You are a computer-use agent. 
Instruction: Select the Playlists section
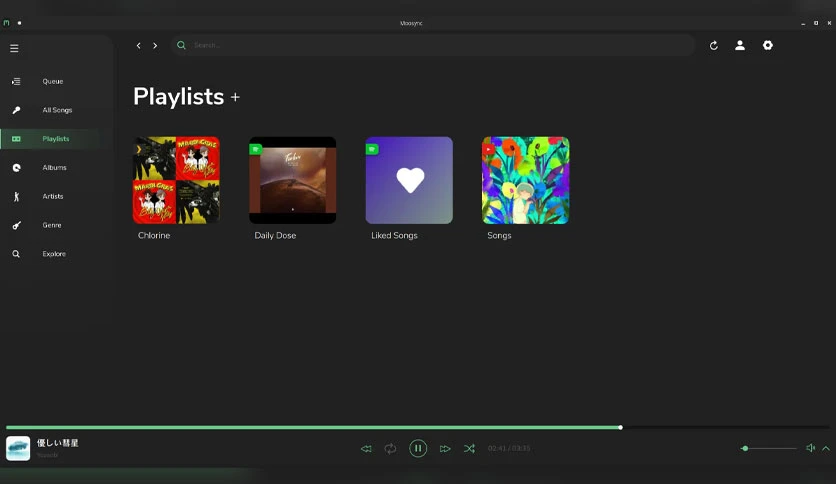point(56,139)
